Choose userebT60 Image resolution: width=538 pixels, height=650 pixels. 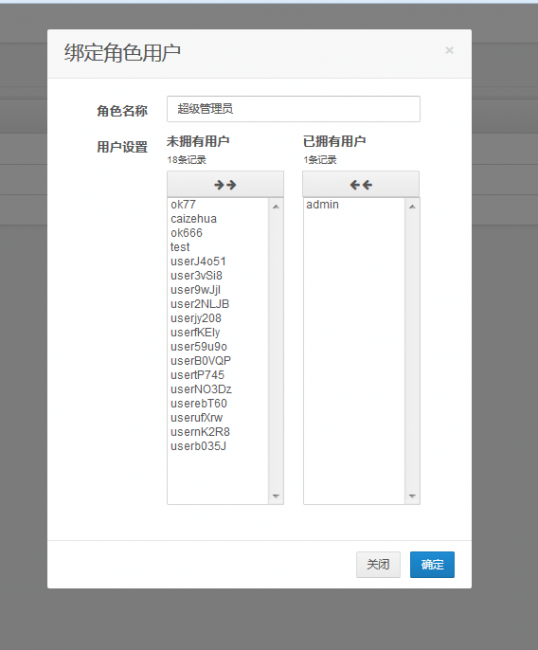(x=218, y=403)
